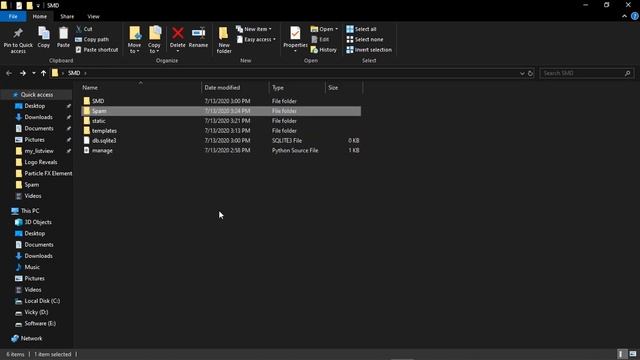Refresh the current folder view

click(x=530, y=73)
